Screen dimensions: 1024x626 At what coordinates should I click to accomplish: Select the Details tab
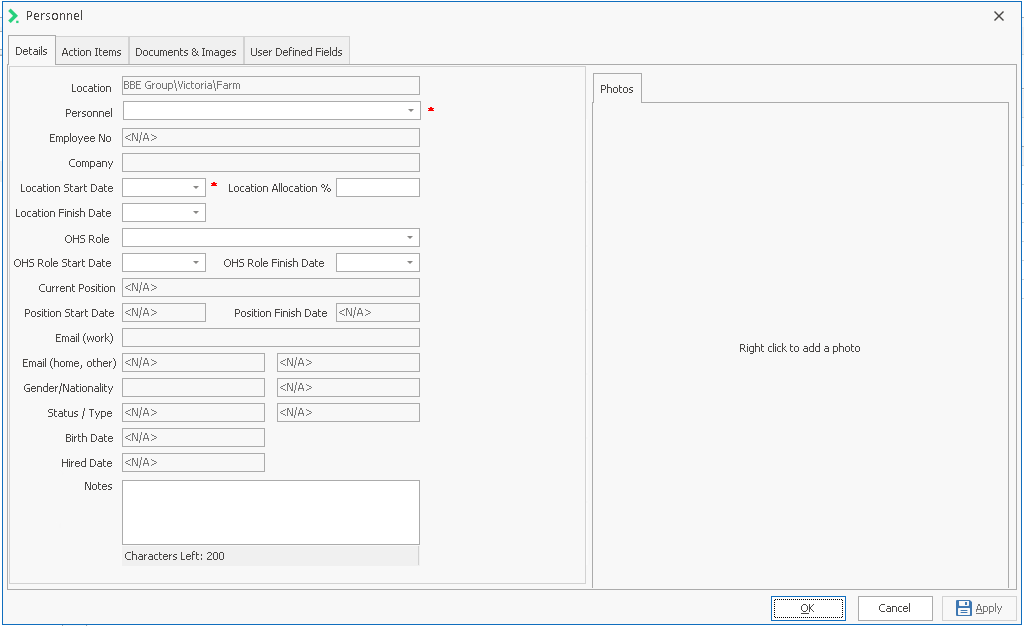point(31,51)
